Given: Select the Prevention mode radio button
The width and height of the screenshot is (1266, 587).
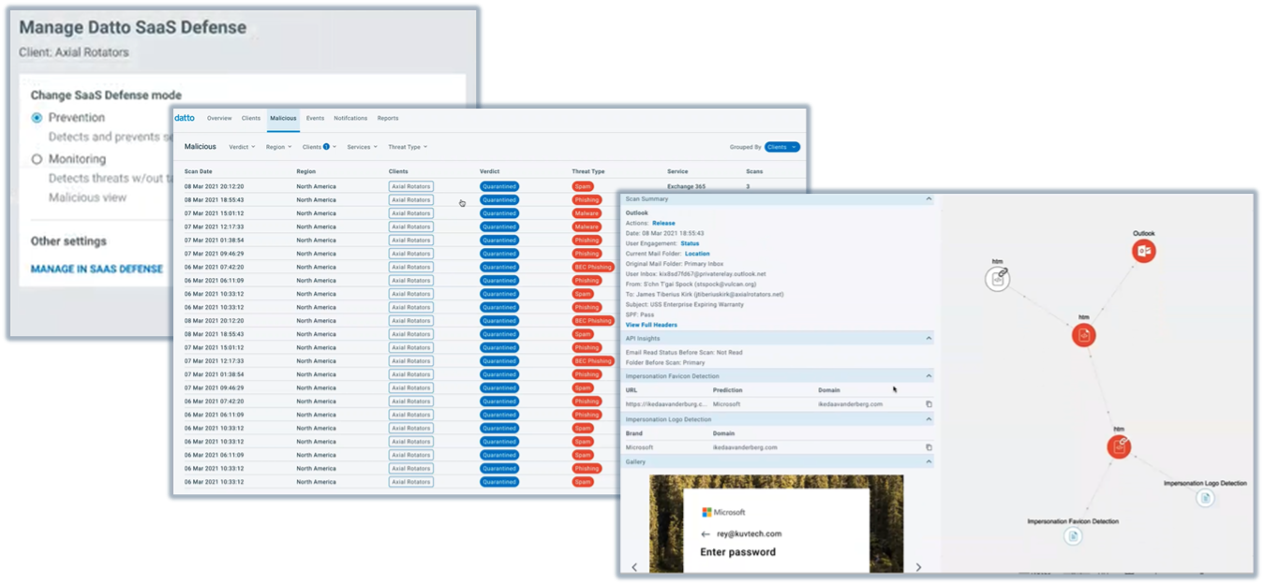Looking at the screenshot, I should click(x=37, y=118).
